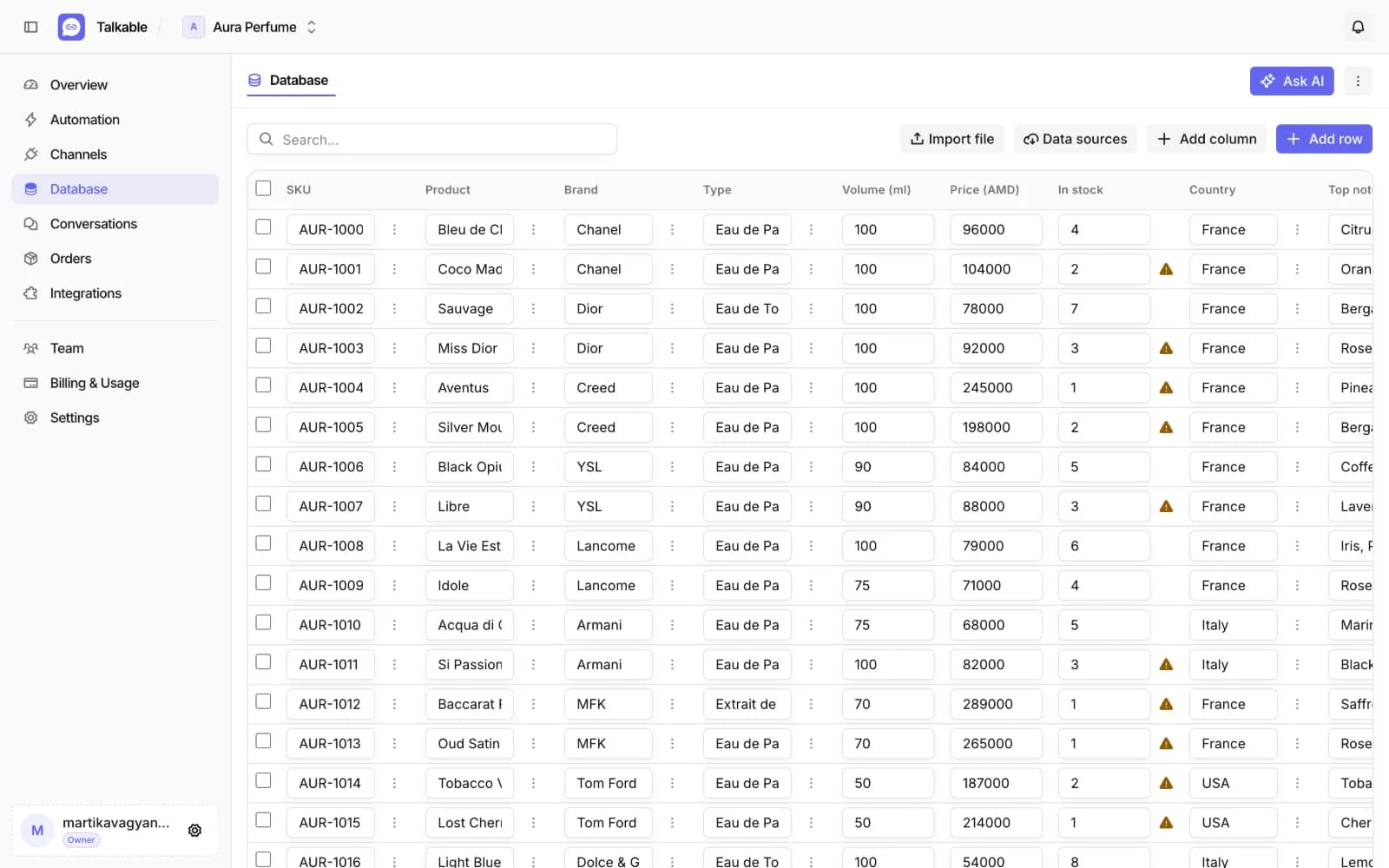
Task: Check the AUR-1002 row checkbox
Action: point(263,306)
